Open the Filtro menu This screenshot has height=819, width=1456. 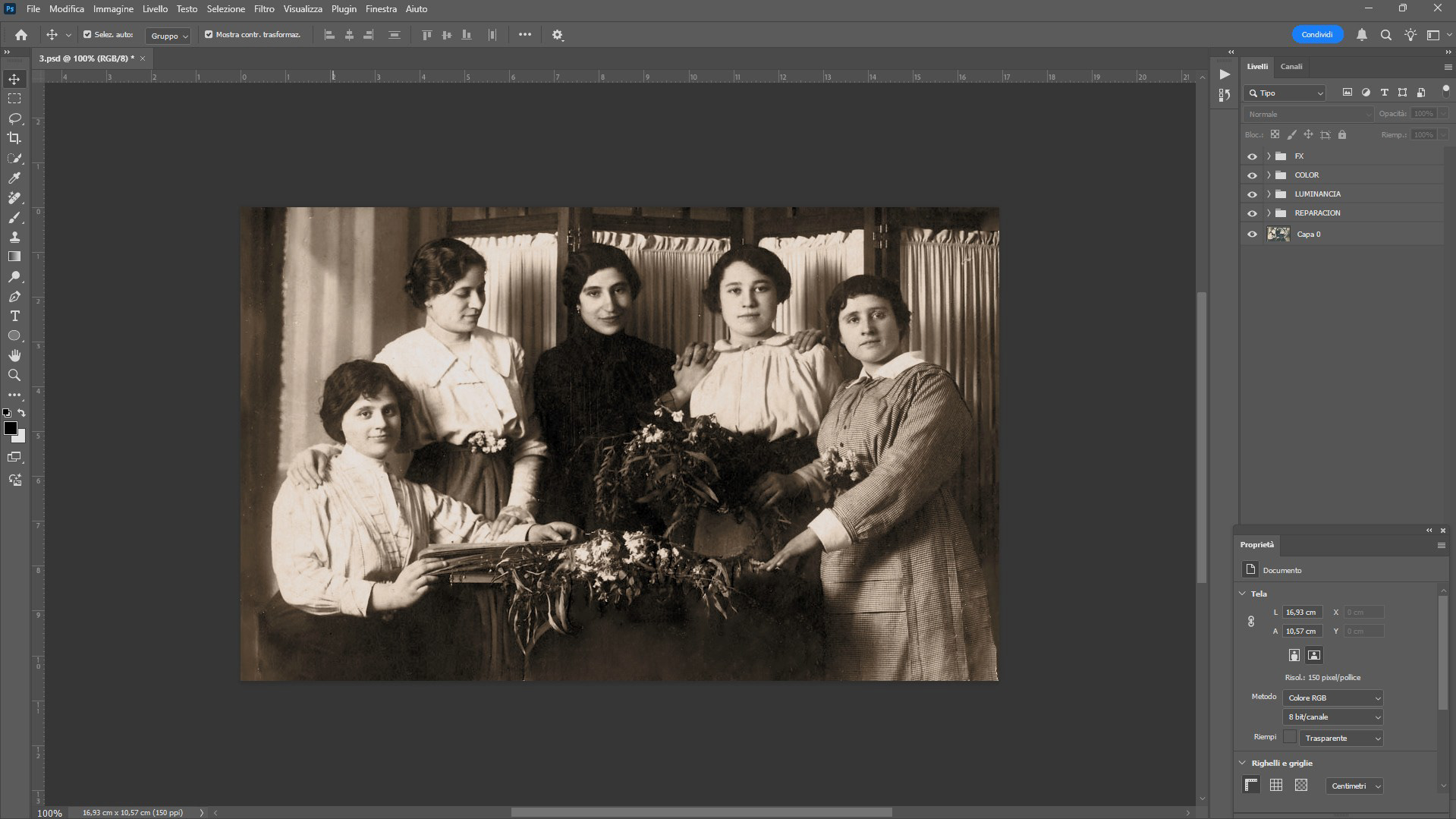tap(264, 9)
